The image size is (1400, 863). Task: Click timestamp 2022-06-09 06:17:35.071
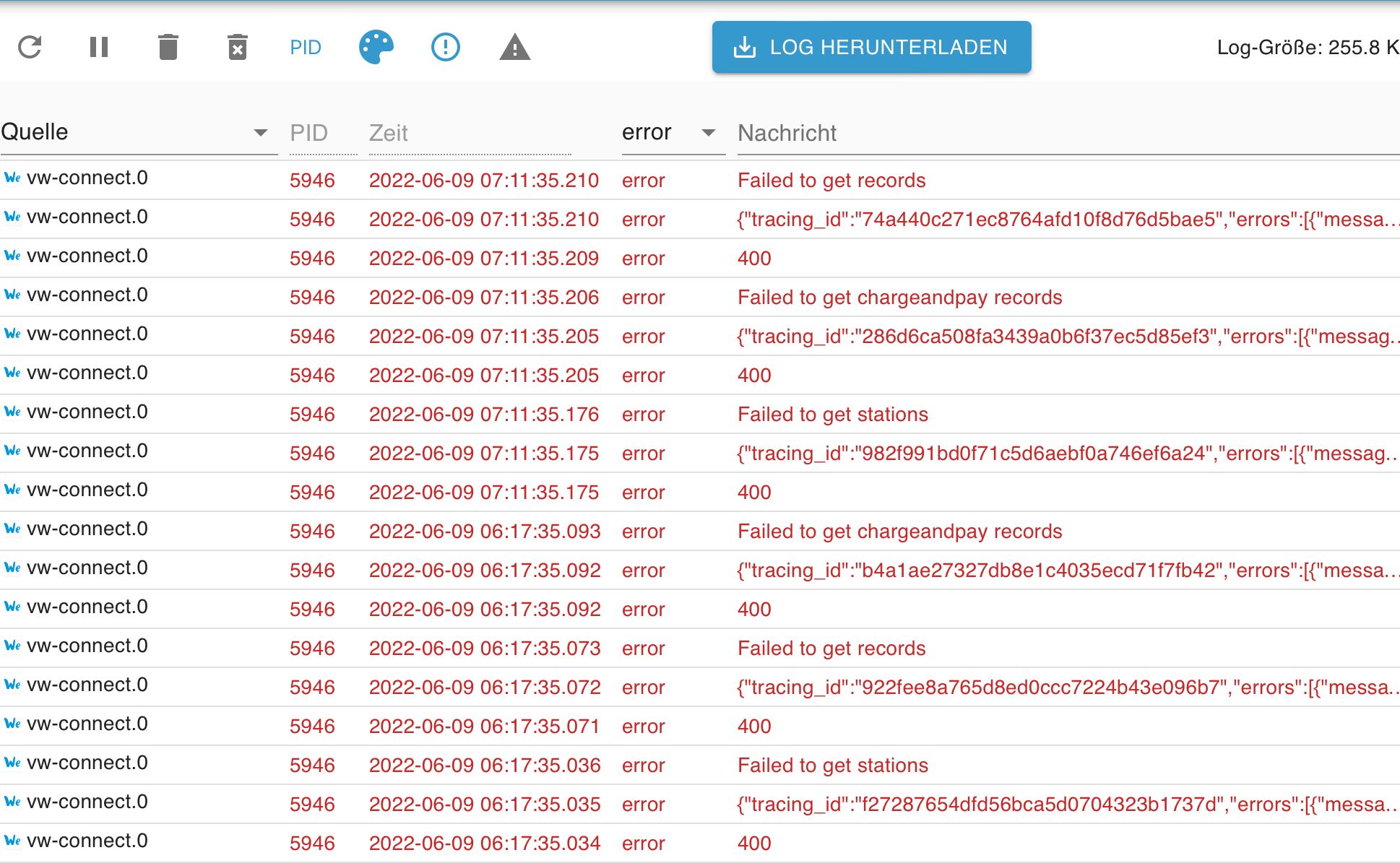(485, 727)
